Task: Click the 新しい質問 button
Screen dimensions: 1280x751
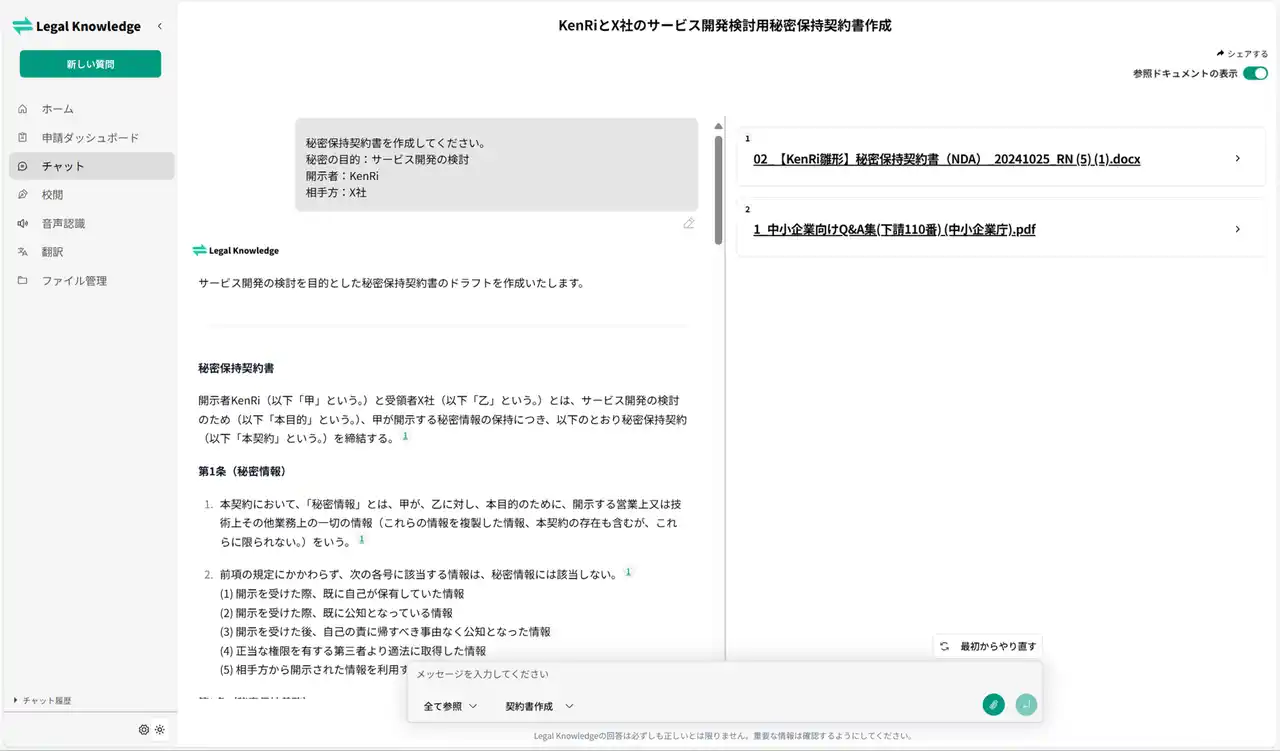Action: [90, 64]
